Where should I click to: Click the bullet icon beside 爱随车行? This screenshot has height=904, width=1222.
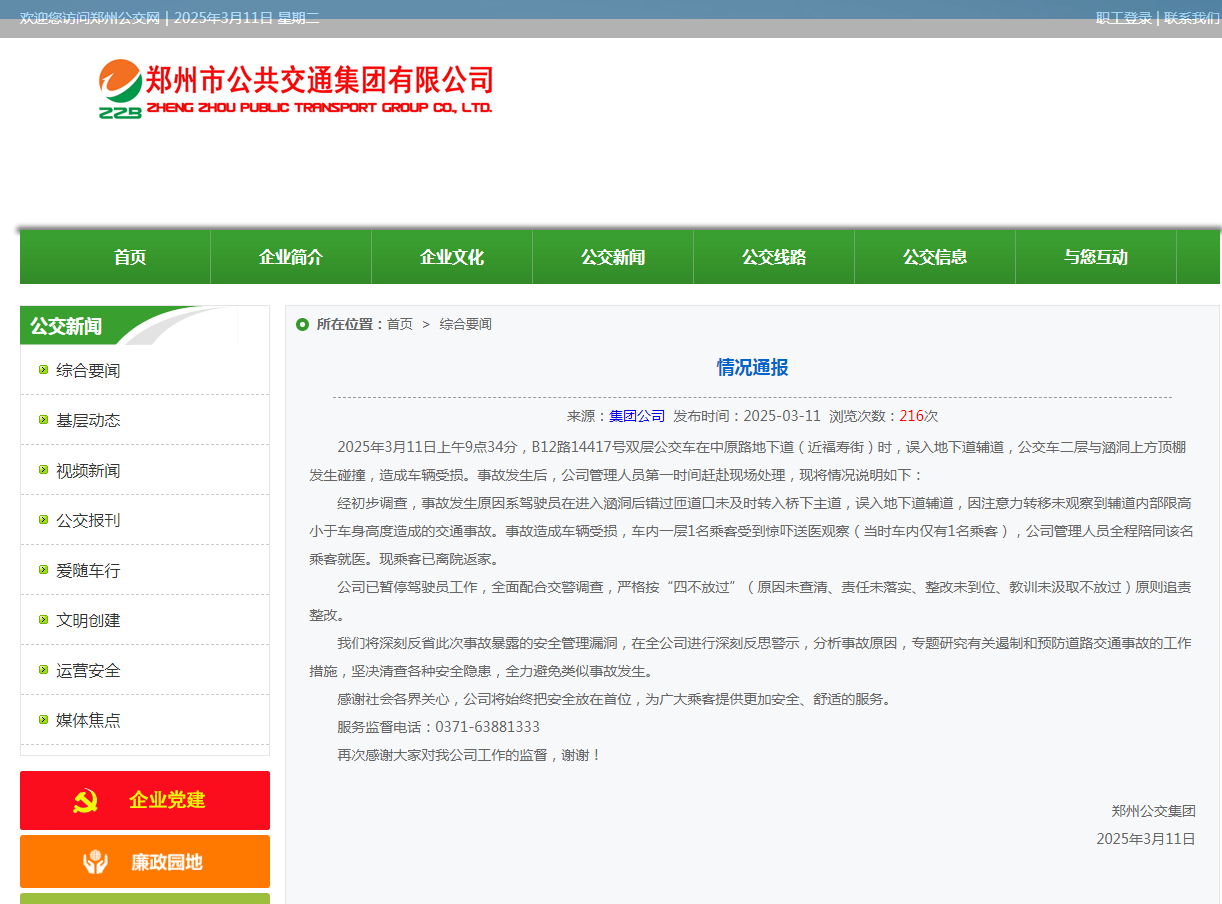coord(43,570)
